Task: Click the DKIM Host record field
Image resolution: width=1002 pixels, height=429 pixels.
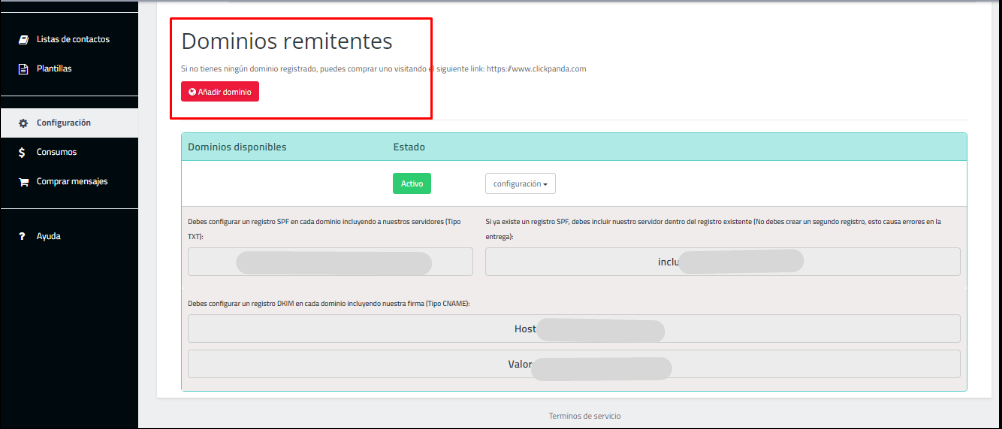Action: [573, 329]
